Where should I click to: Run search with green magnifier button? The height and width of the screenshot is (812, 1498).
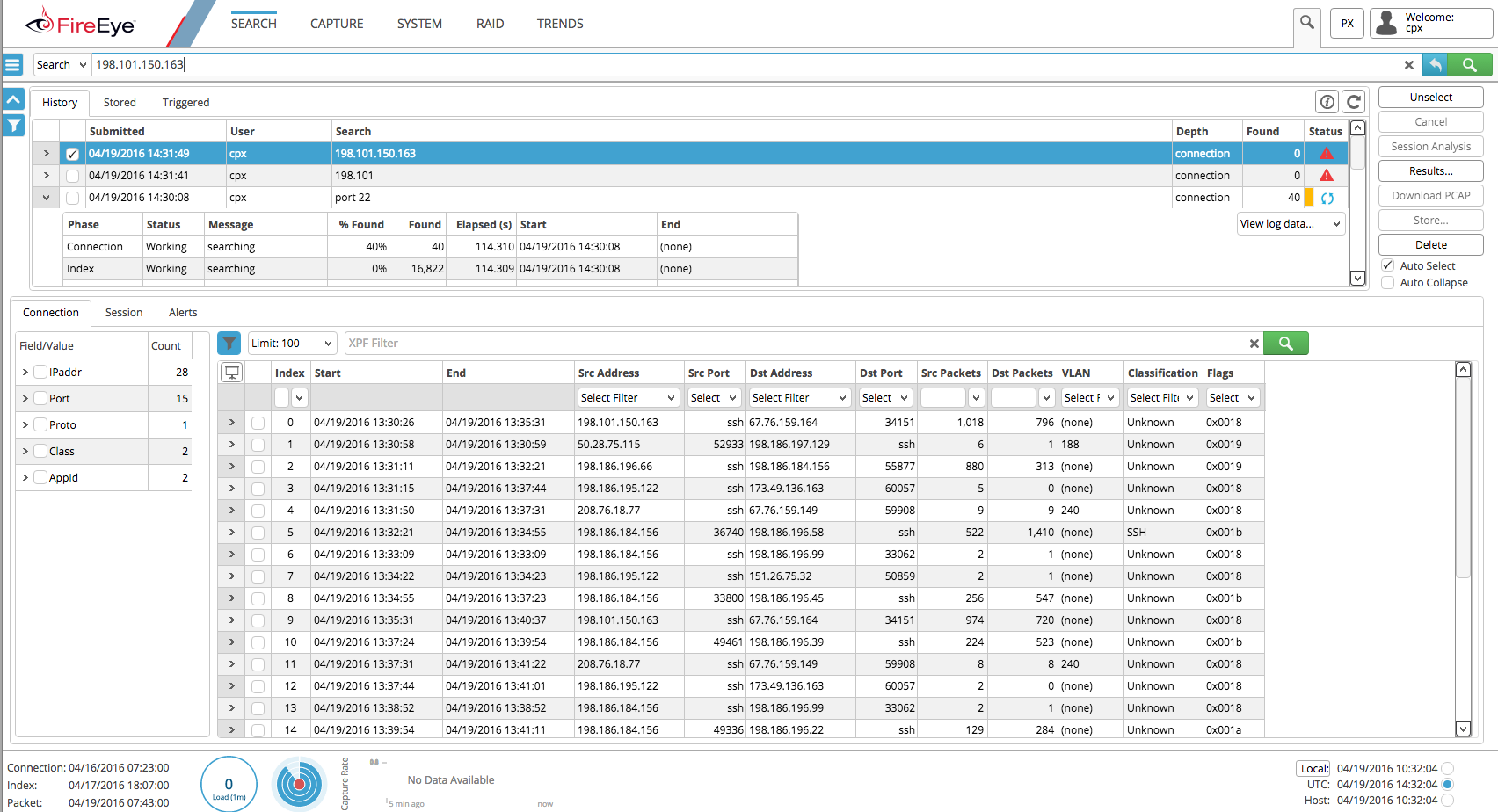point(1469,64)
